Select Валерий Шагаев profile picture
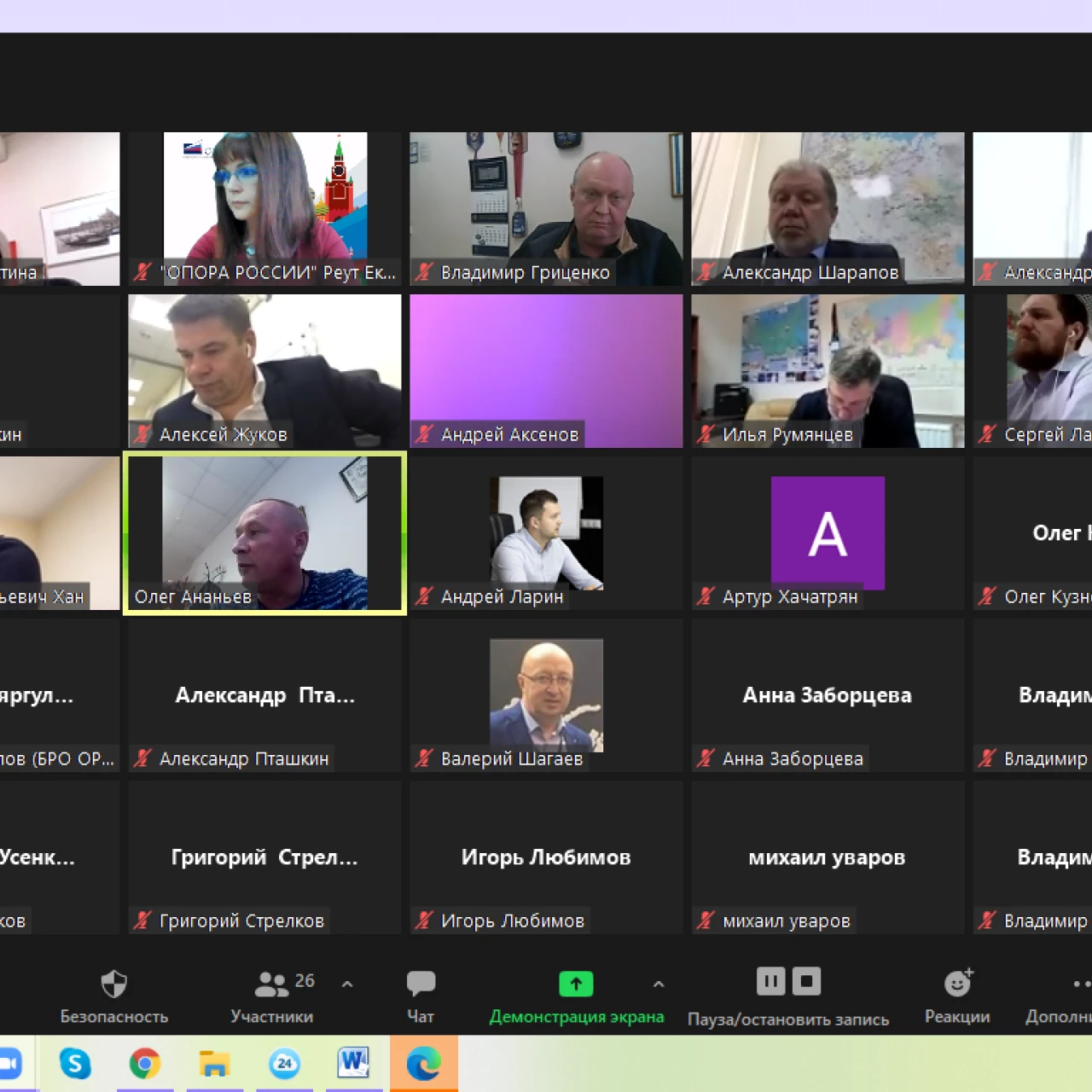 tap(546, 694)
